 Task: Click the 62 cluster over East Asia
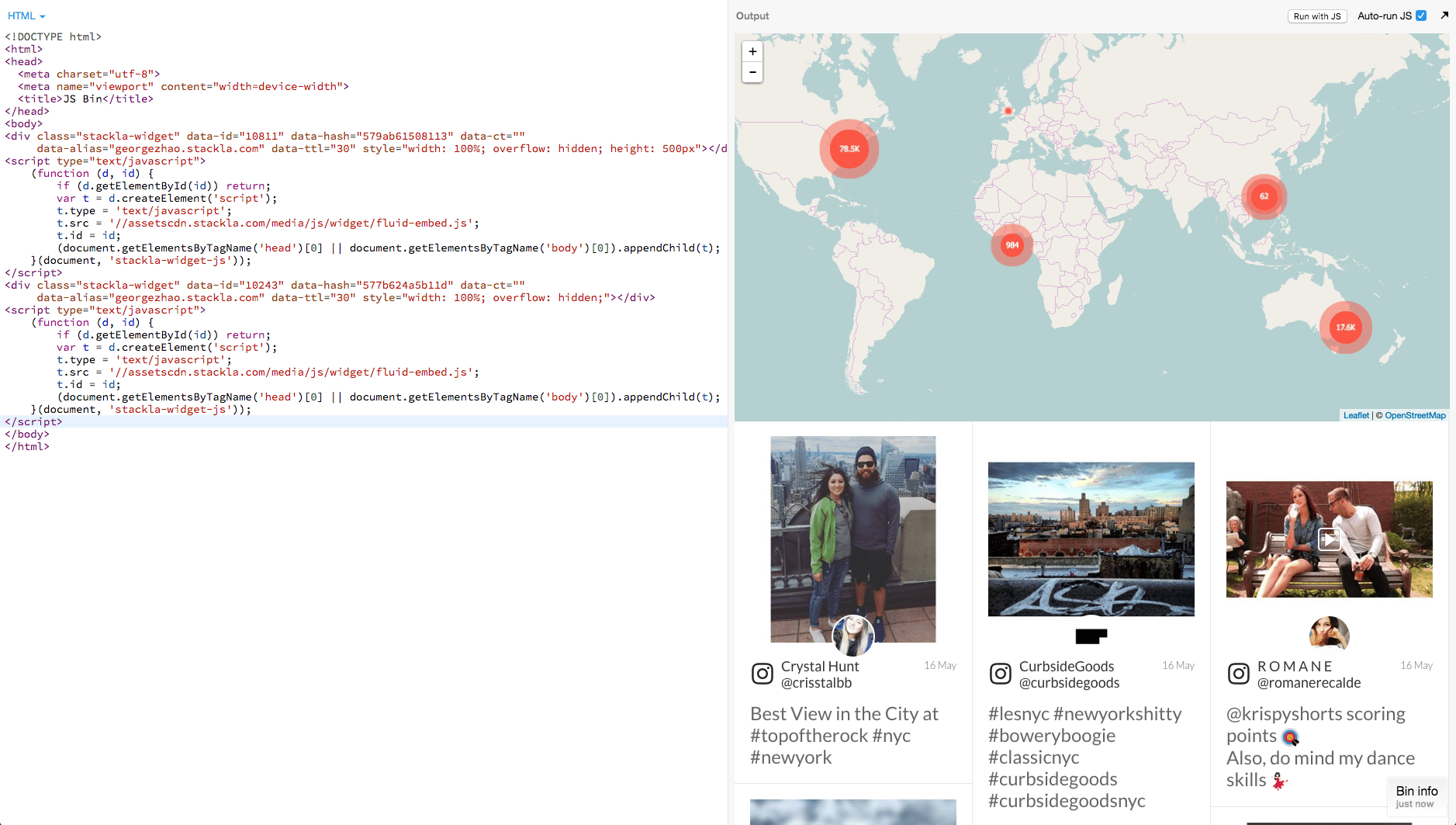tap(1264, 196)
